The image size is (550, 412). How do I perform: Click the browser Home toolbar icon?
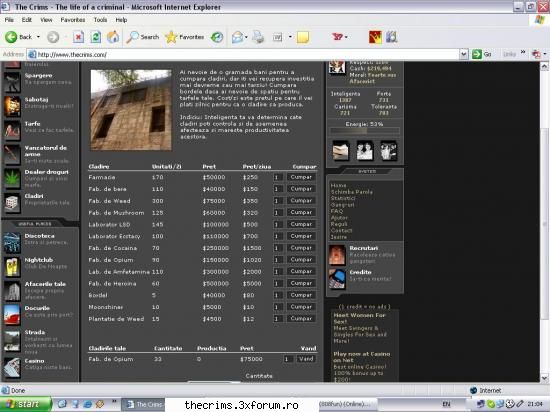tap(113, 37)
